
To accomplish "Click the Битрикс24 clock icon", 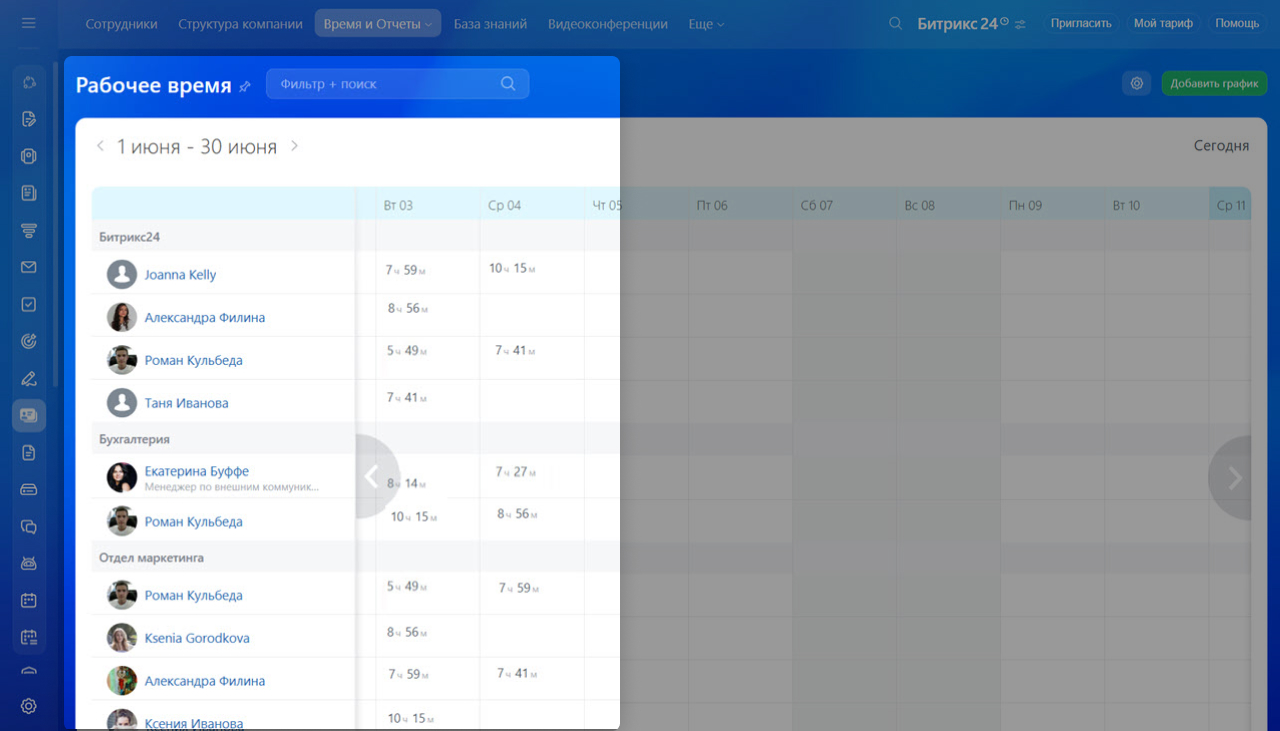I will point(1004,21).
